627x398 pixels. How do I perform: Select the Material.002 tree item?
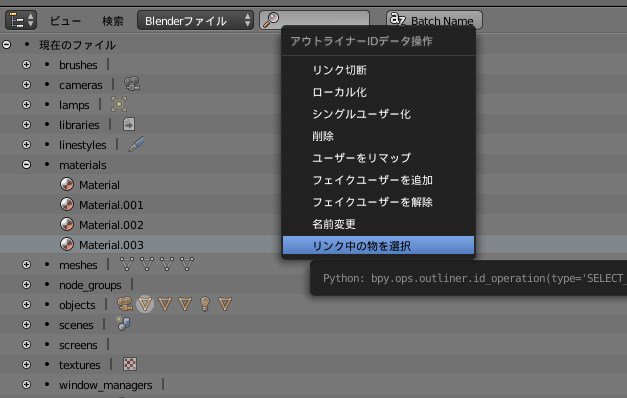(111, 225)
